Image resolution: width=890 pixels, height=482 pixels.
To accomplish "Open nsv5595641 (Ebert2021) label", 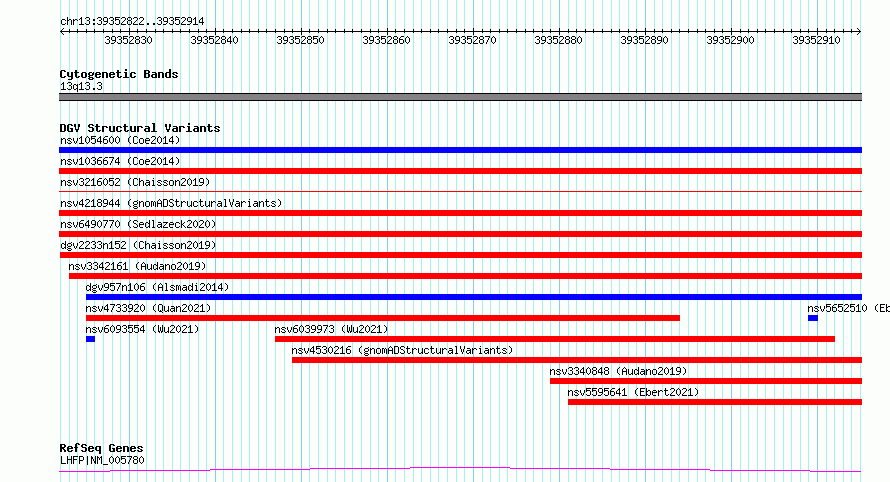I will (633, 392).
